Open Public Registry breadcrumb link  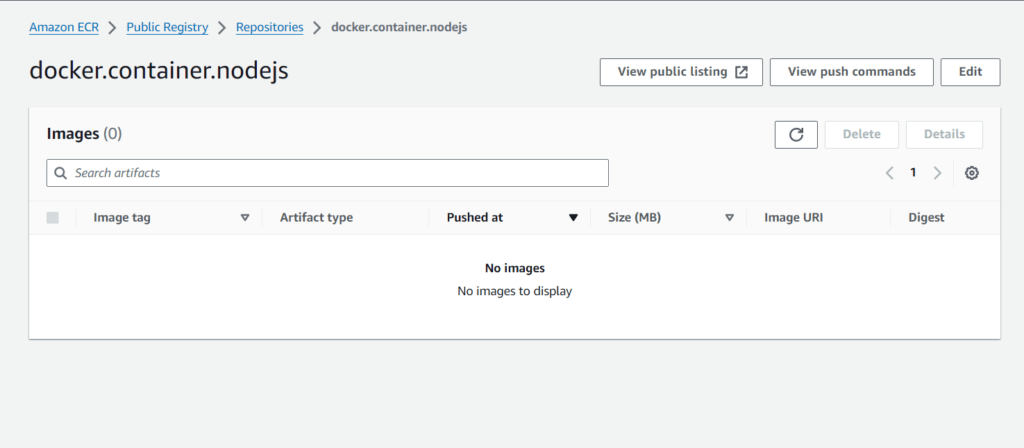point(167,27)
